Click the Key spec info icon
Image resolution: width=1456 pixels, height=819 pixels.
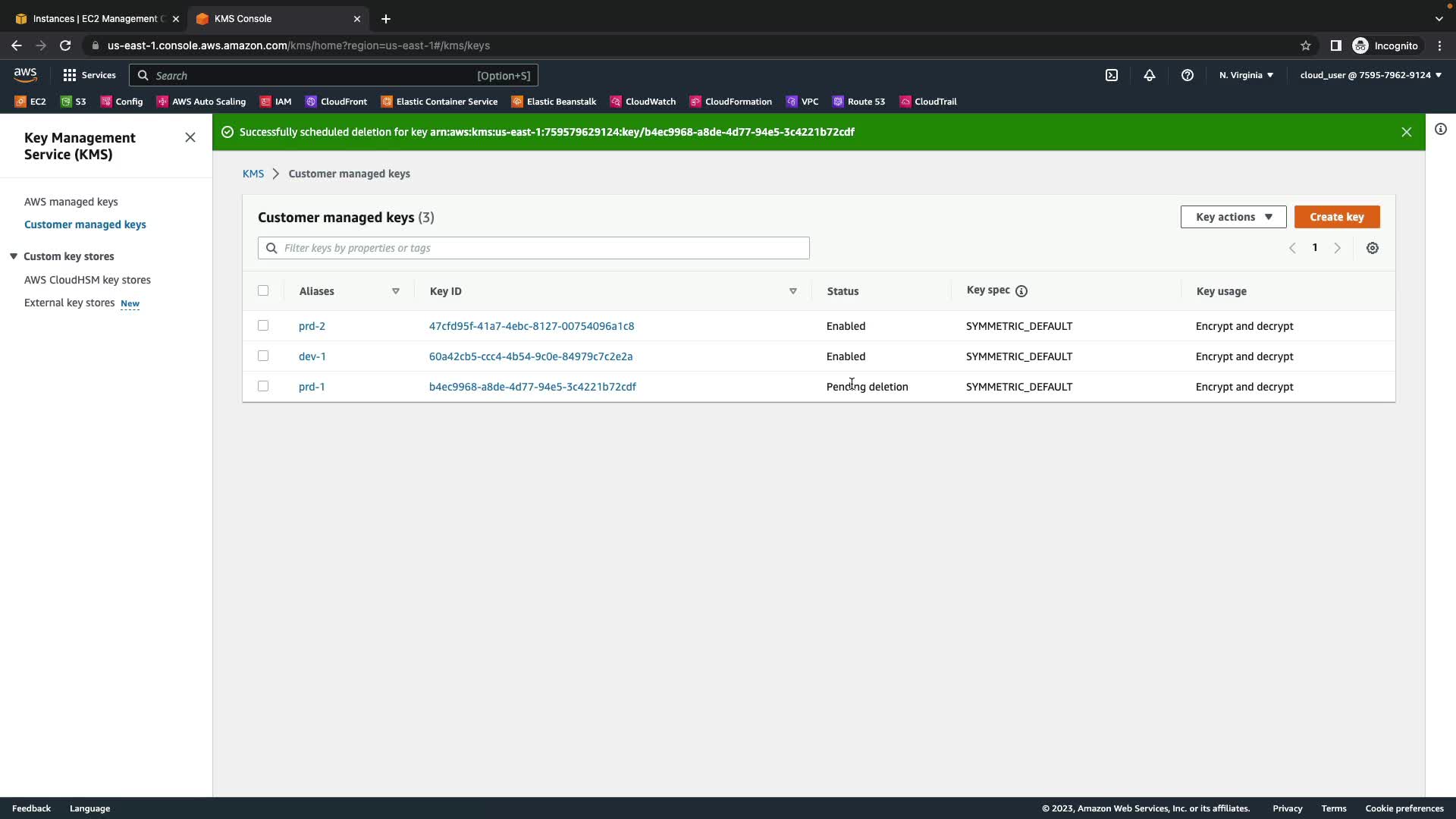tap(1021, 291)
